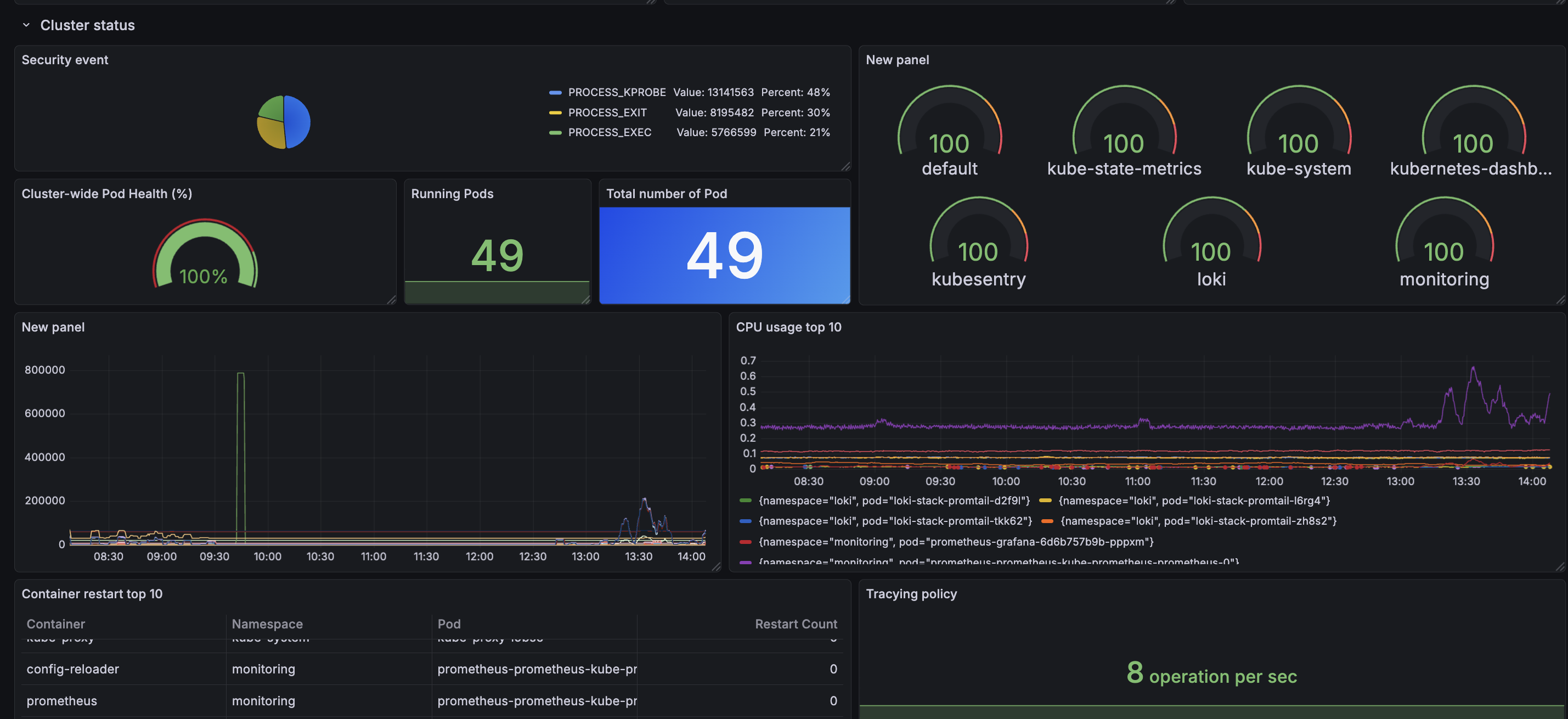Viewport: 1568px width, 719px height.
Task: Click the blue Total number of Pod stat
Action: (724, 255)
